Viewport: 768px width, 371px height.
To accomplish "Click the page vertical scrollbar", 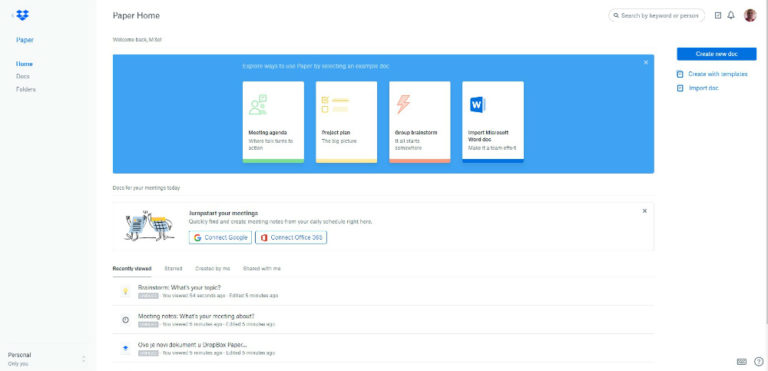I will 766,162.
